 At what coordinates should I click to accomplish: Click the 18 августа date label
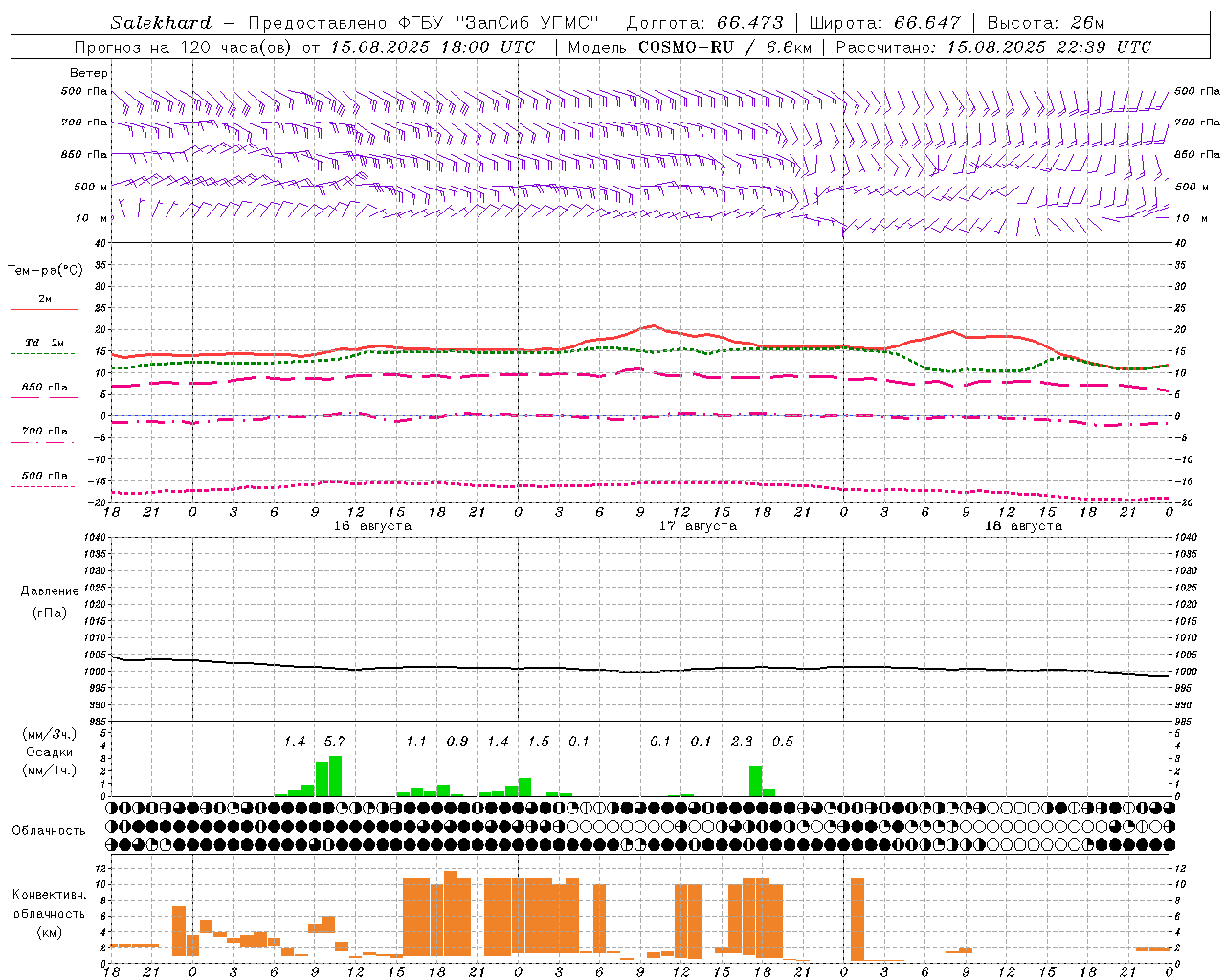1023,526
